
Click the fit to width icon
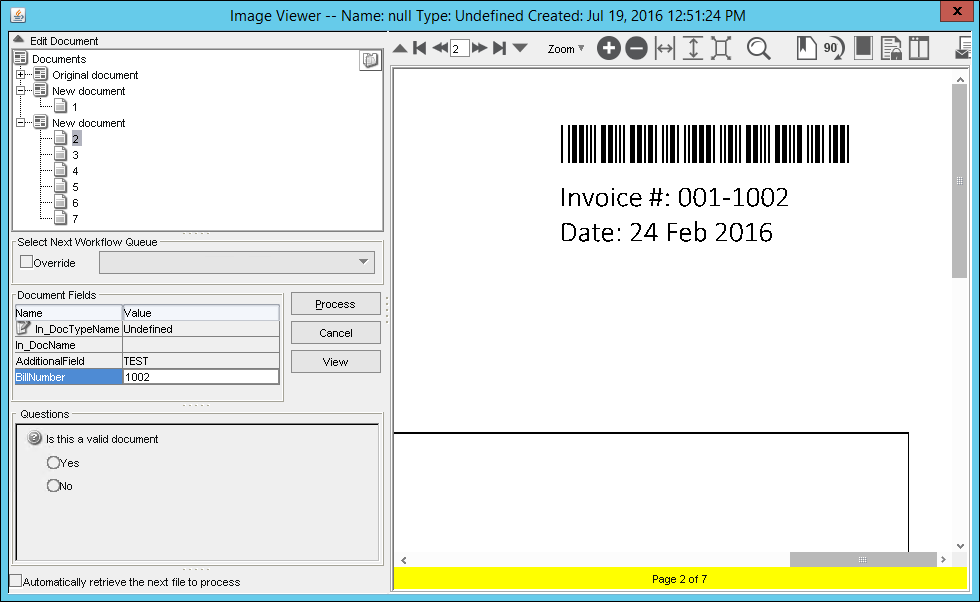[x=665, y=48]
